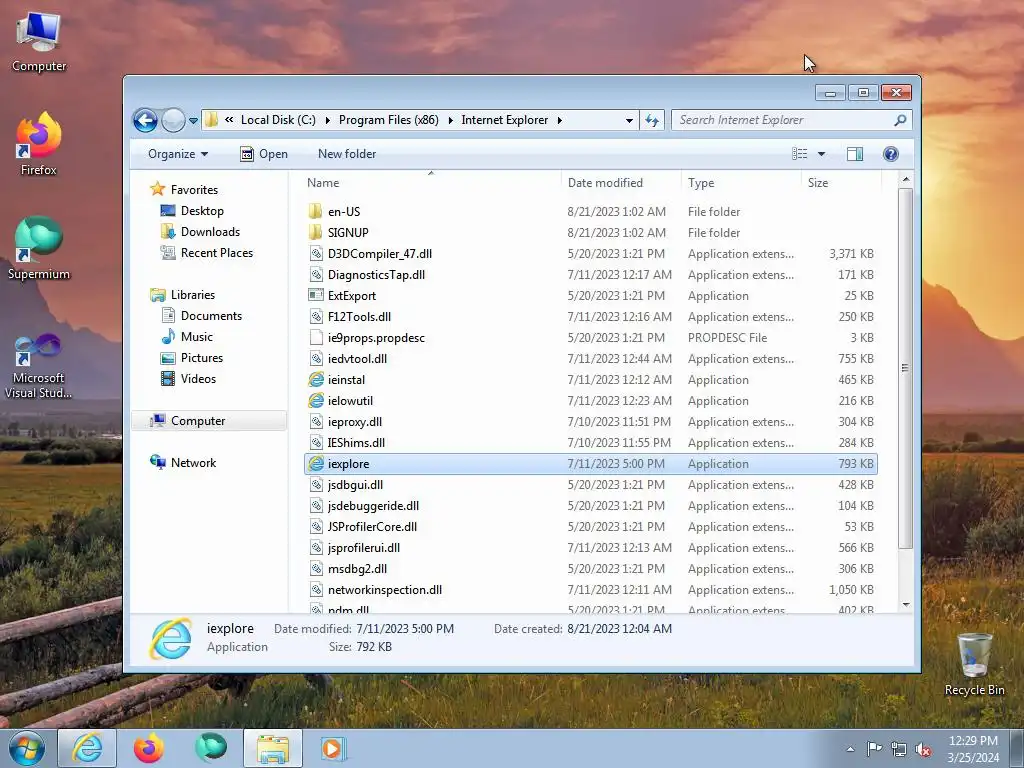Click file list scroll down arrow
Screen dimensions: 1024x768
pyautogui.click(x=906, y=605)
